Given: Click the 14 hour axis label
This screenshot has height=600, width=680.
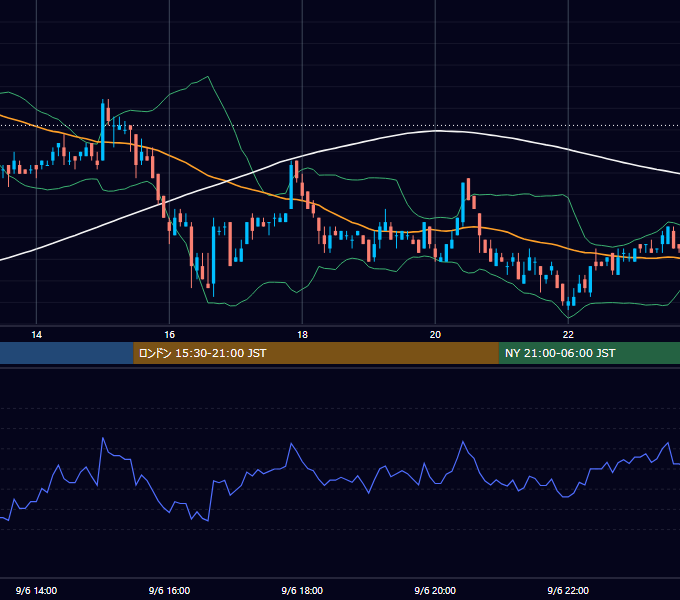Looking at the screenshot, I should (36, 335).
